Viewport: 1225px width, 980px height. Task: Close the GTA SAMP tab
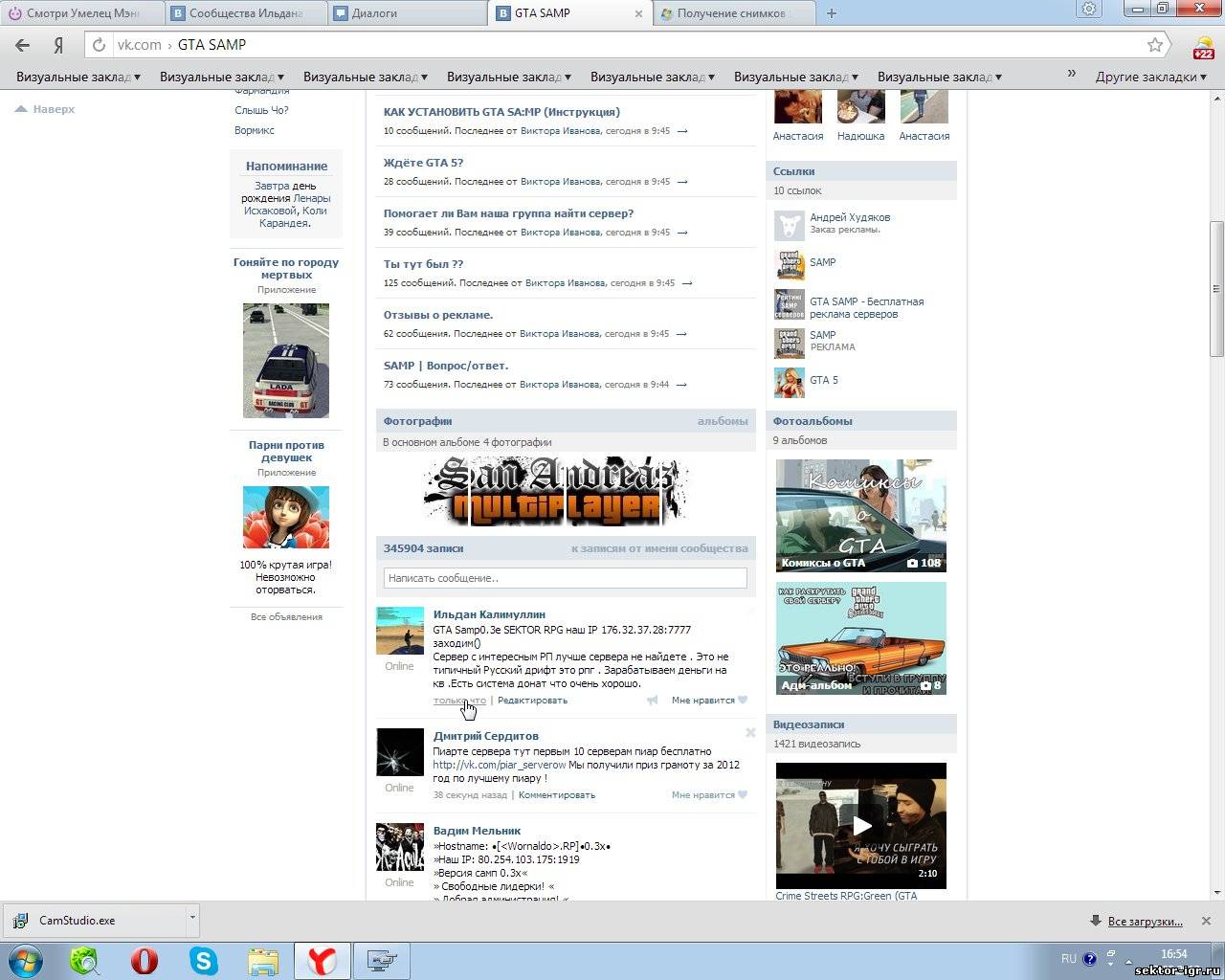pos(639,13)
